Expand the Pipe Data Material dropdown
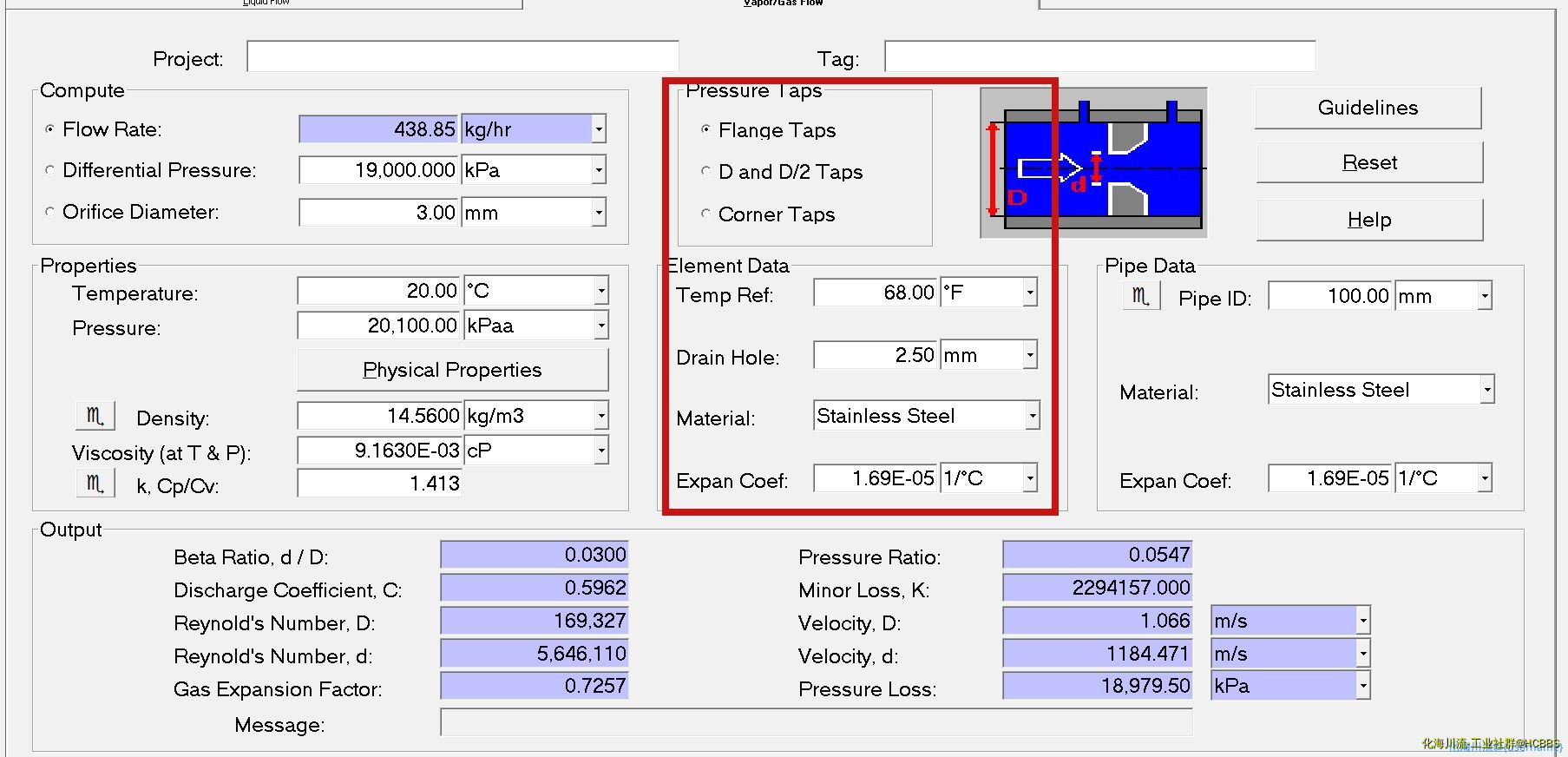The image size is (1568, 757). pyautogui.click(x=1487, y=390)
